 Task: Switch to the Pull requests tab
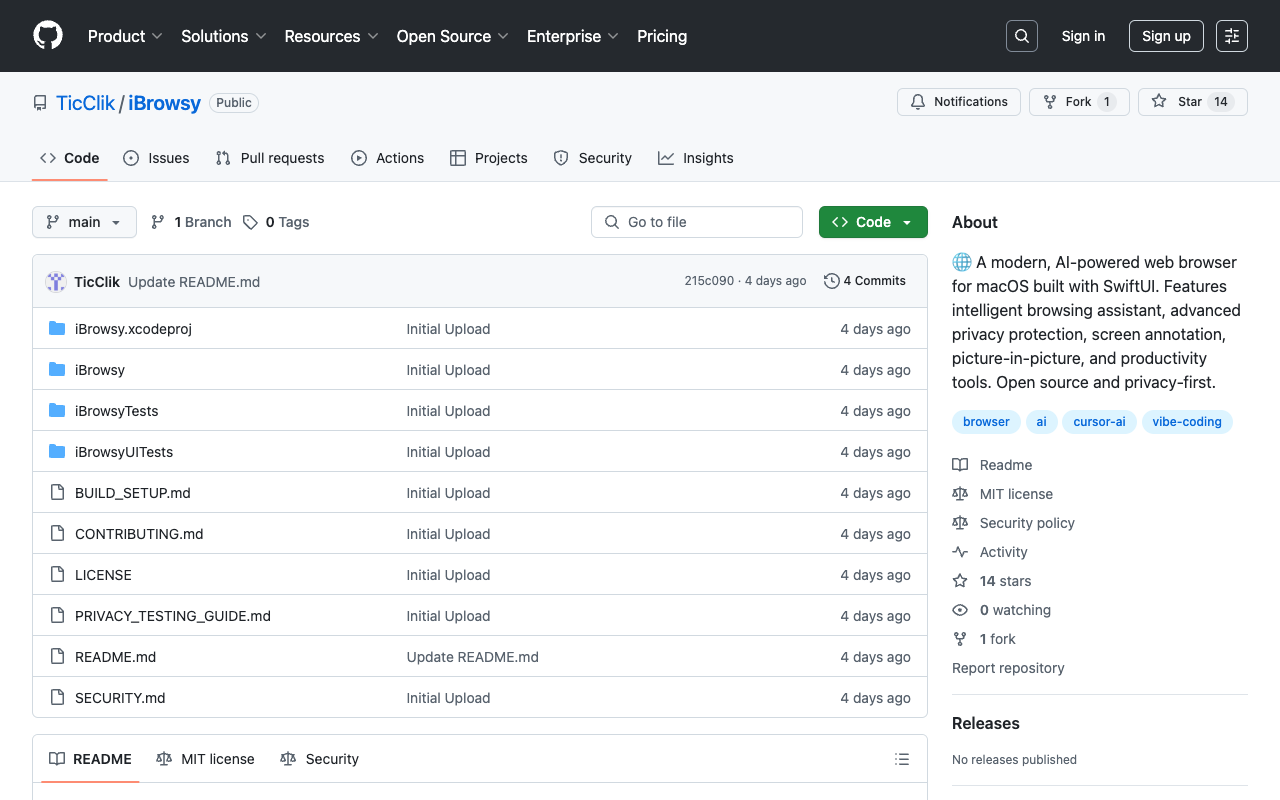(x=269, y=158)
